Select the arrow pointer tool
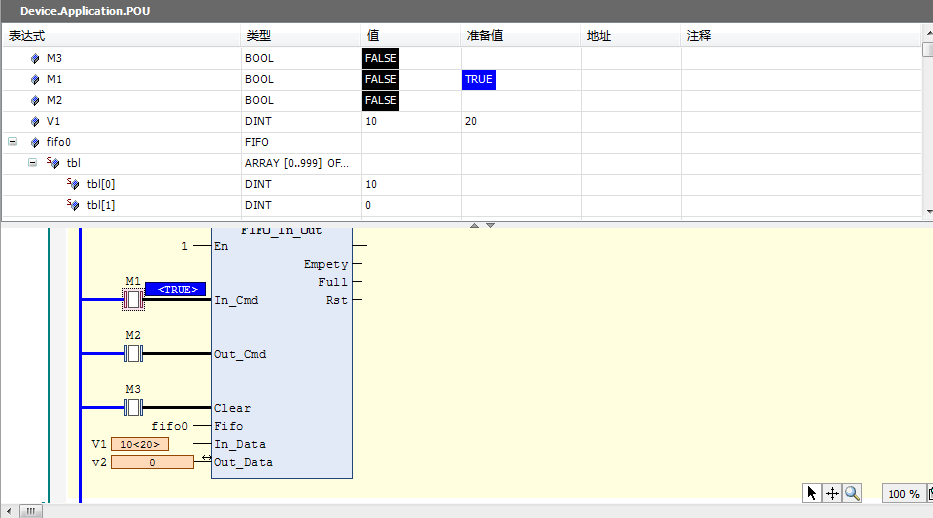 (x=812, y=493)
